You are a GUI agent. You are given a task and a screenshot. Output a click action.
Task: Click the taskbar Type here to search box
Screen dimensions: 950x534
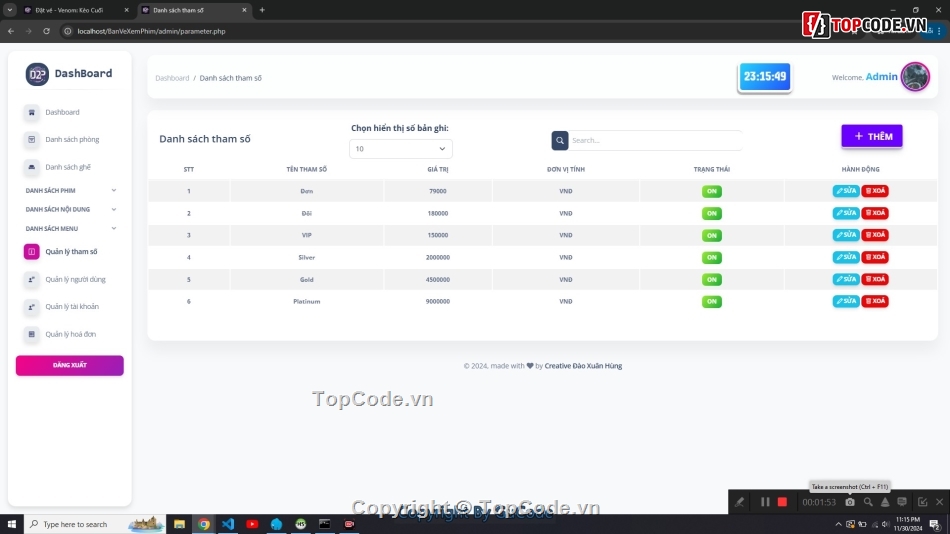tap(94, 524)
